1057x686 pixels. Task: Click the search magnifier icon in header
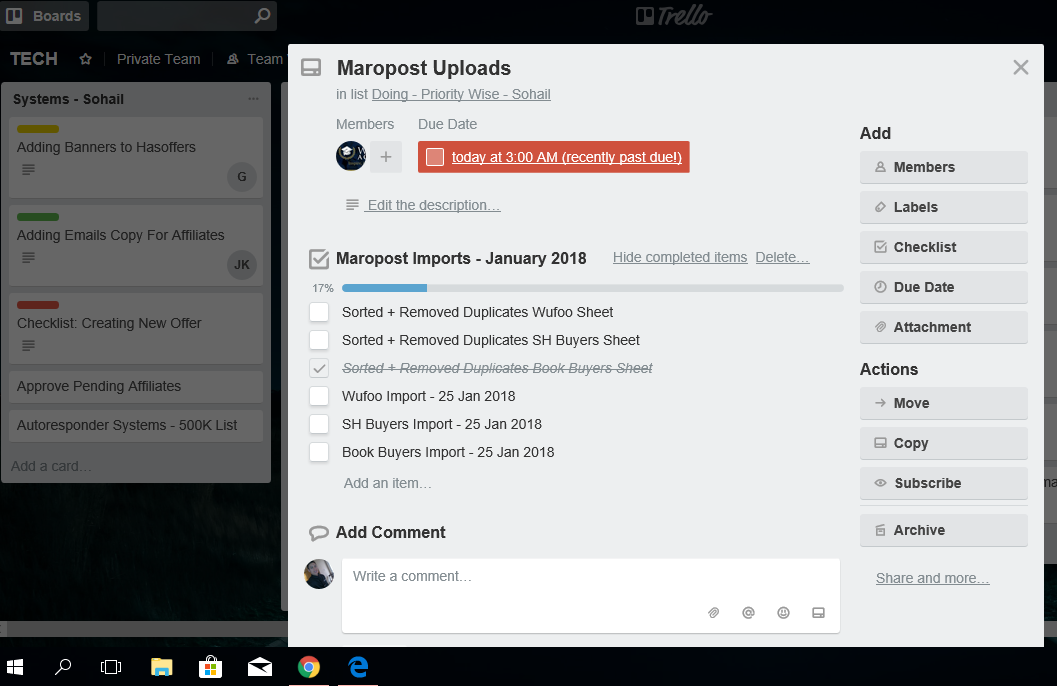[262, 15]
